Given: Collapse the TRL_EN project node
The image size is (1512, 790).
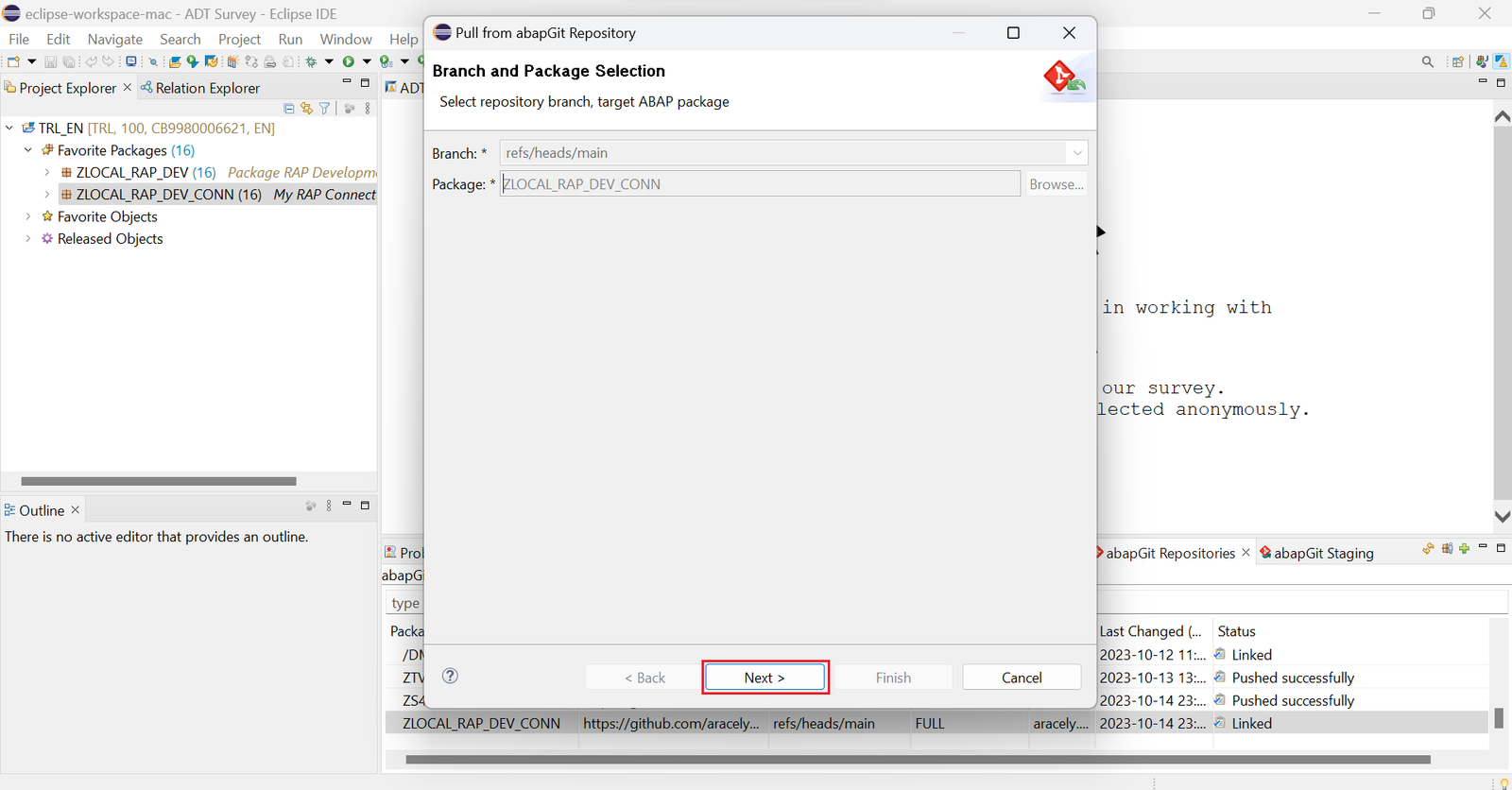Looking at the screenshot, I should (9, 128).
